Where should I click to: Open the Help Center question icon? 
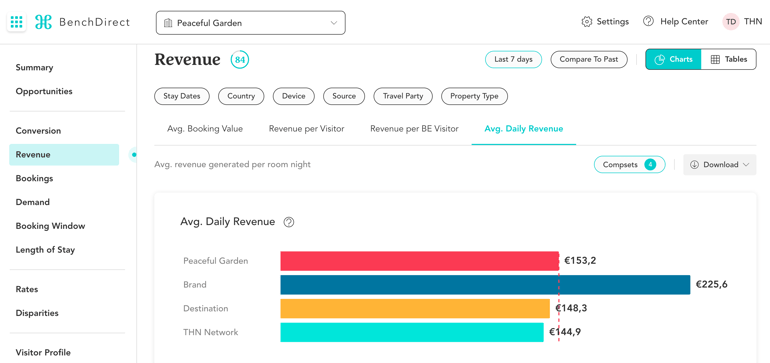648,22
